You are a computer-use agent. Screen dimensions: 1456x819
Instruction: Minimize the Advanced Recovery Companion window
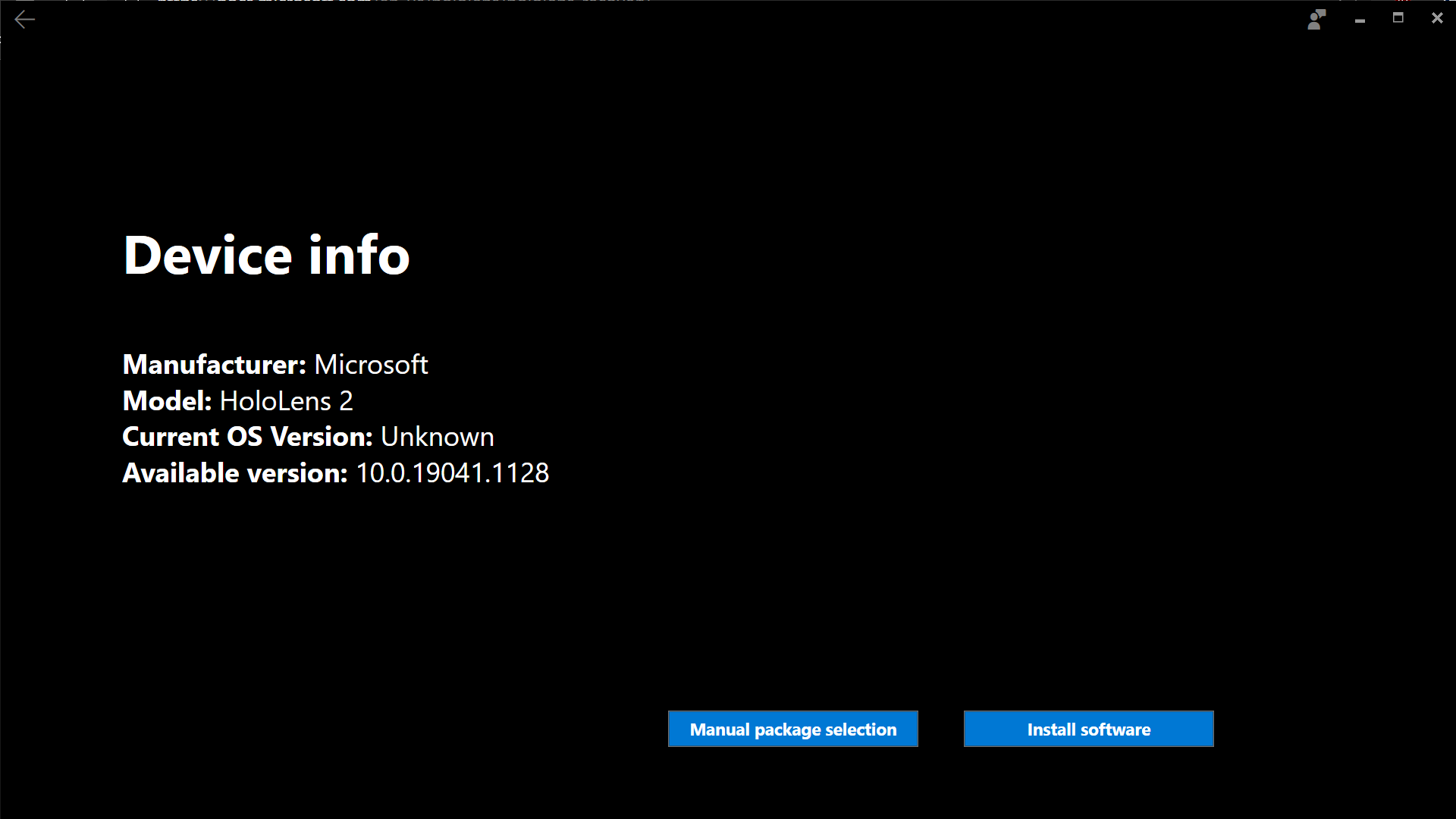coord(1359,18)
